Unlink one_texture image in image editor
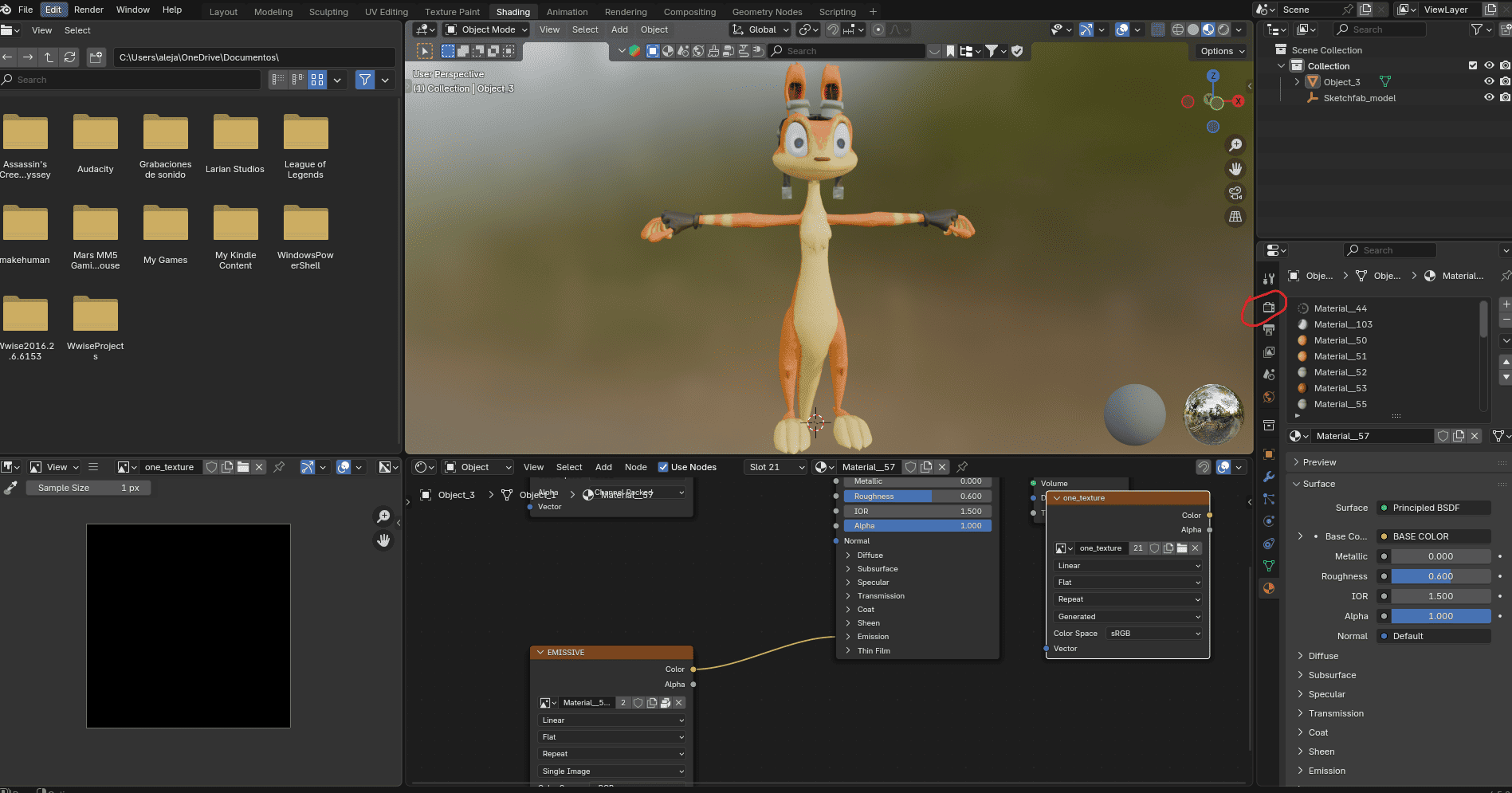 [x=259, y=467]
